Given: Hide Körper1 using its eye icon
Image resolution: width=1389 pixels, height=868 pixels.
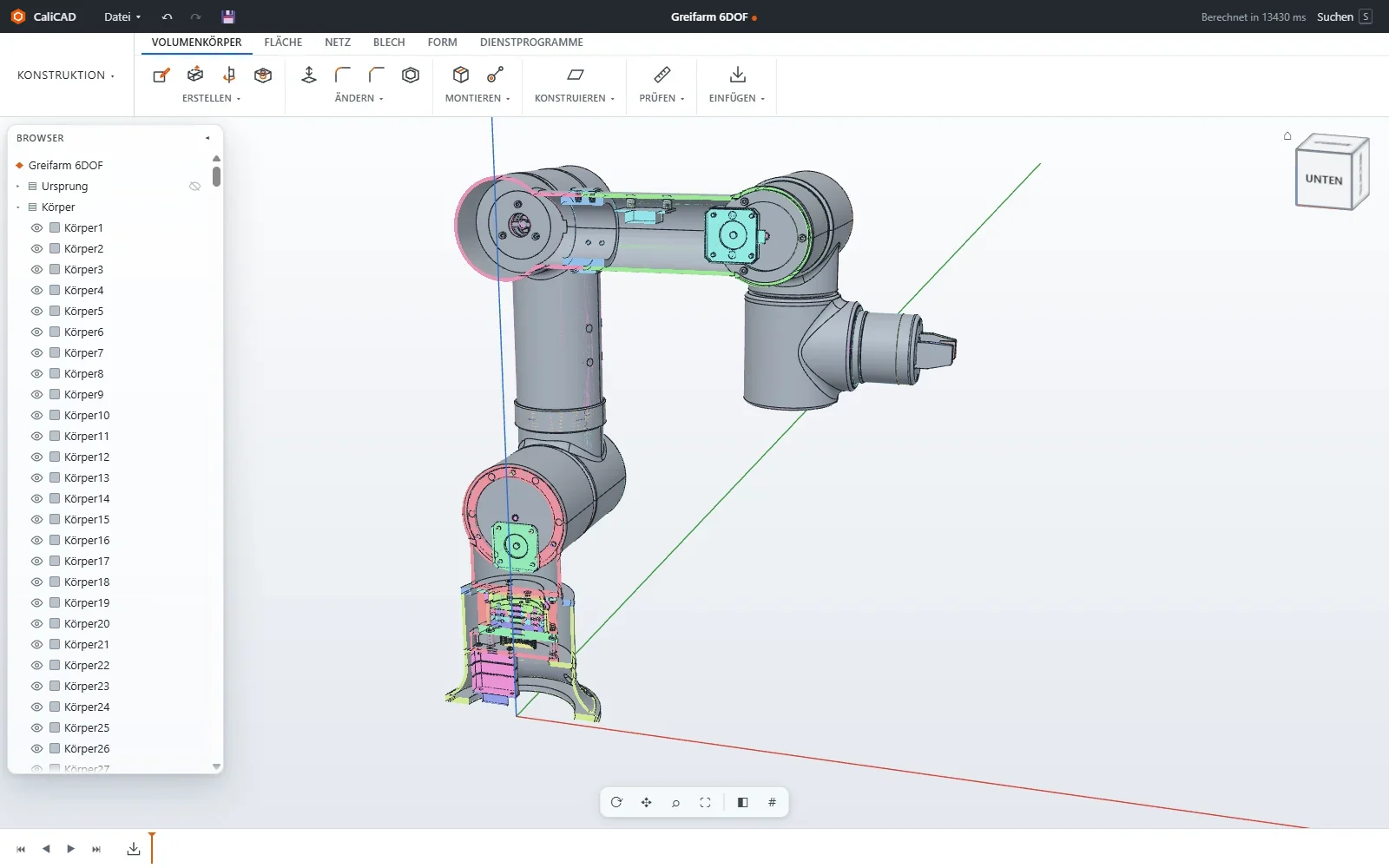Looking at the screenshot, I should tap(36, 228).
